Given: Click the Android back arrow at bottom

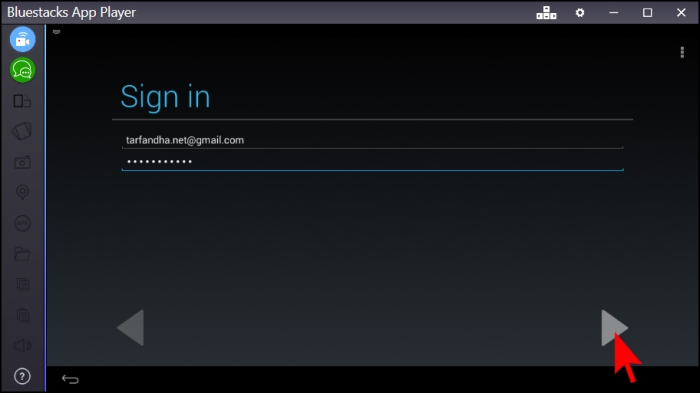Looking at the screenshot, I should click(70, 379).
